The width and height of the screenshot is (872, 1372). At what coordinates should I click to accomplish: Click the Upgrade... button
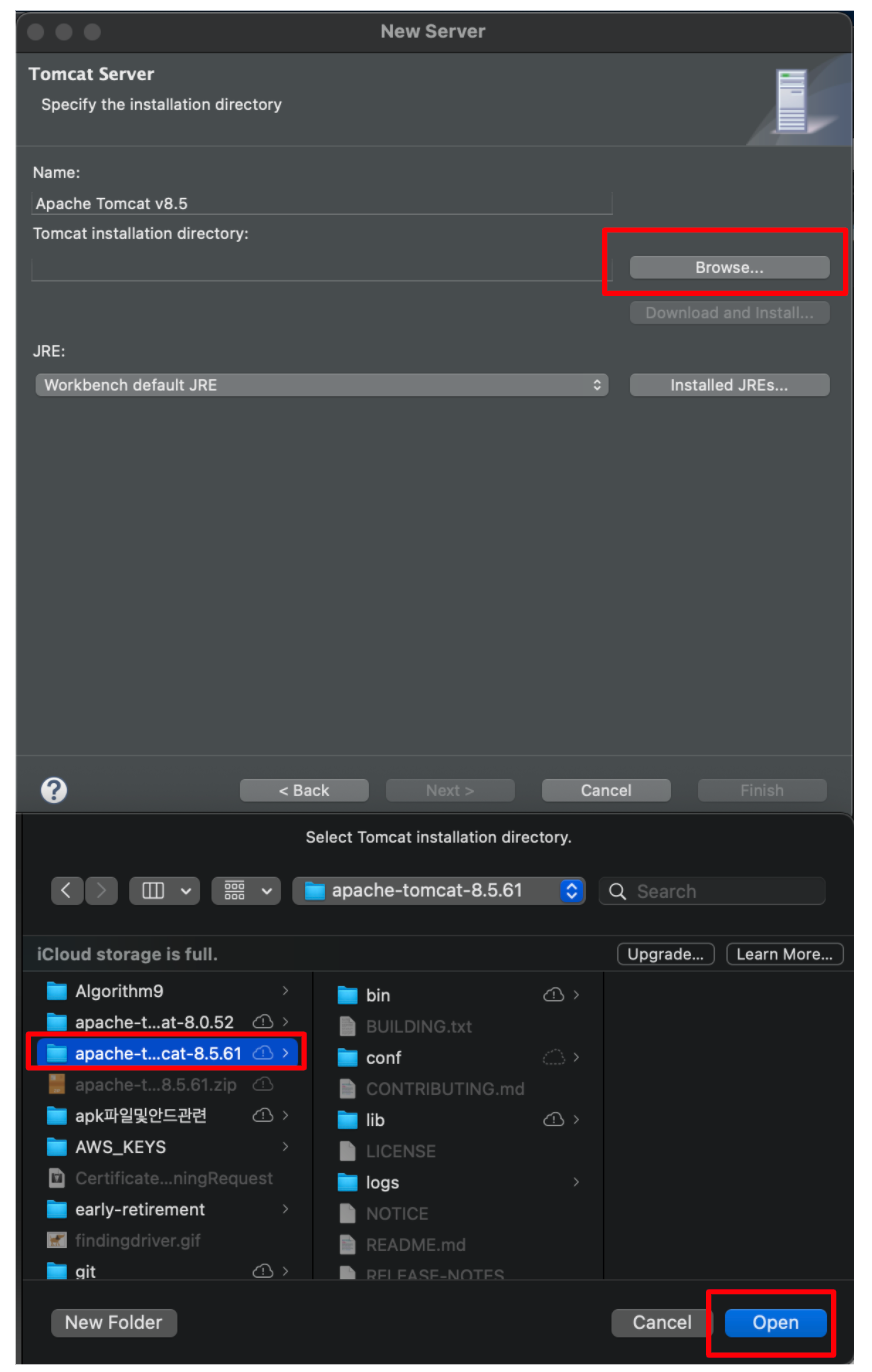point(666,954)
